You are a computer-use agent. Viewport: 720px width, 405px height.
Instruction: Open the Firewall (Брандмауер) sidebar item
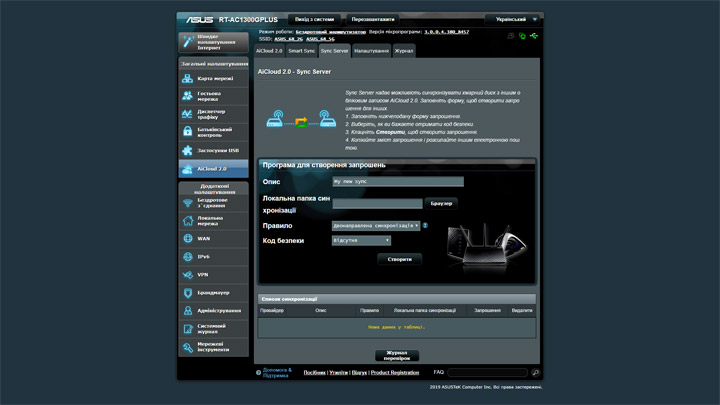214,292
